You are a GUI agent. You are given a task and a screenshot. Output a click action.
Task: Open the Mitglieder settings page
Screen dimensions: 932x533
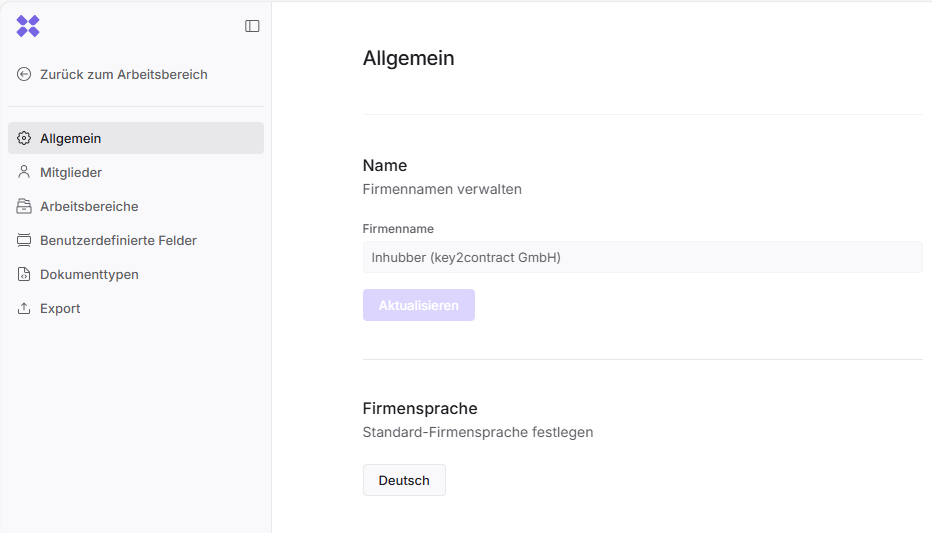(x=71, y=172)
